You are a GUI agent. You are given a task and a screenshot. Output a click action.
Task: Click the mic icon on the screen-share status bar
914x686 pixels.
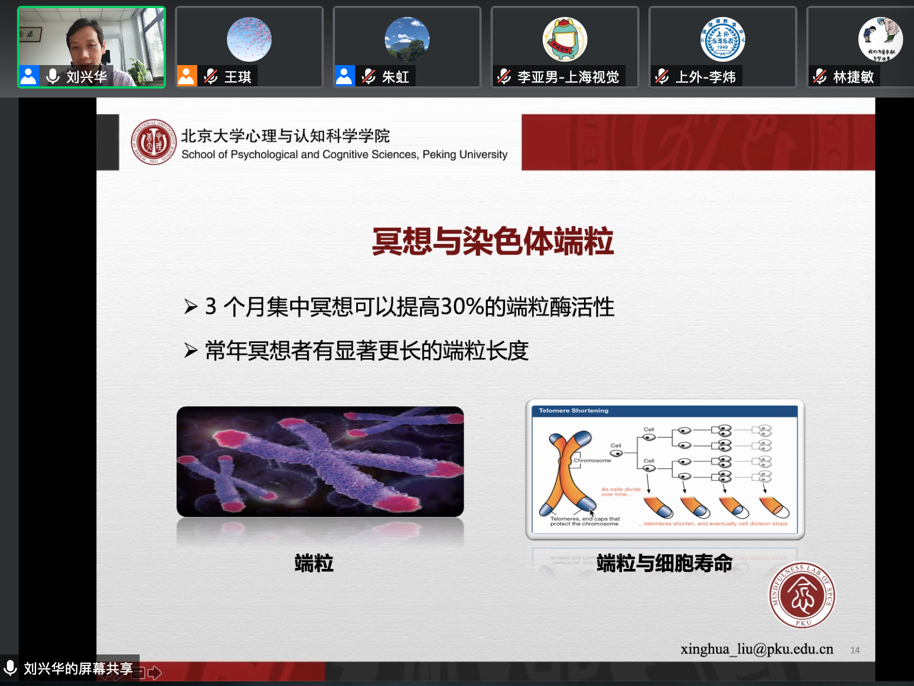click(x=10, y=668)
